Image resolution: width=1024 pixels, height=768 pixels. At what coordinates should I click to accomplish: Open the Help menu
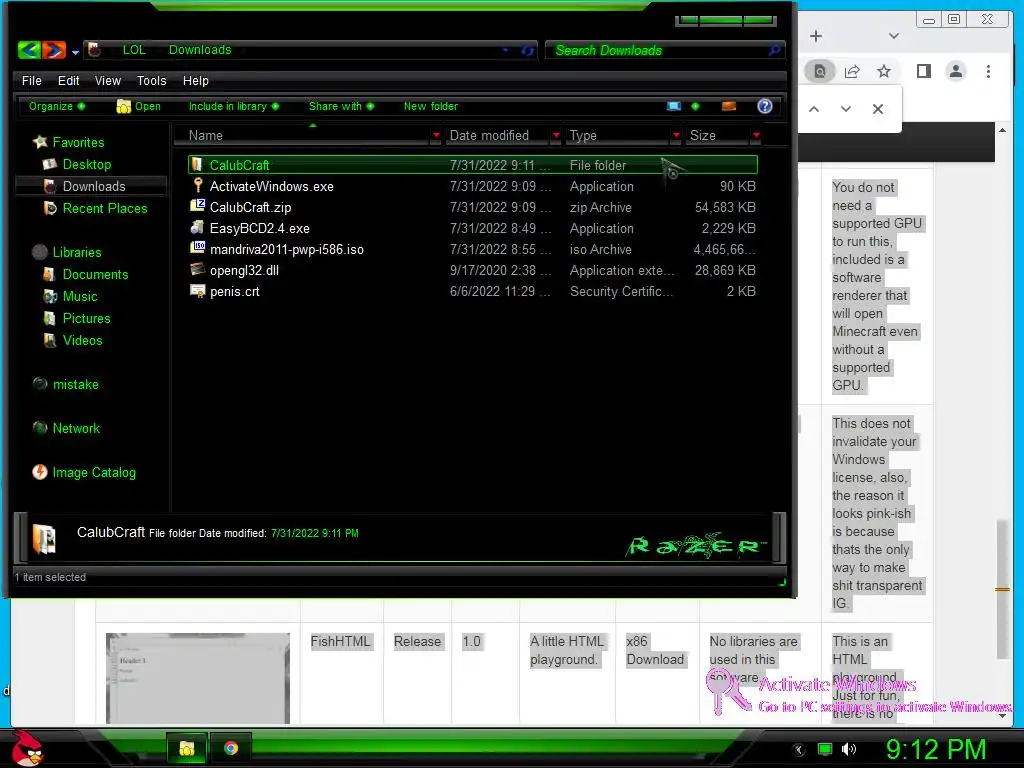[x=195, y=80]
